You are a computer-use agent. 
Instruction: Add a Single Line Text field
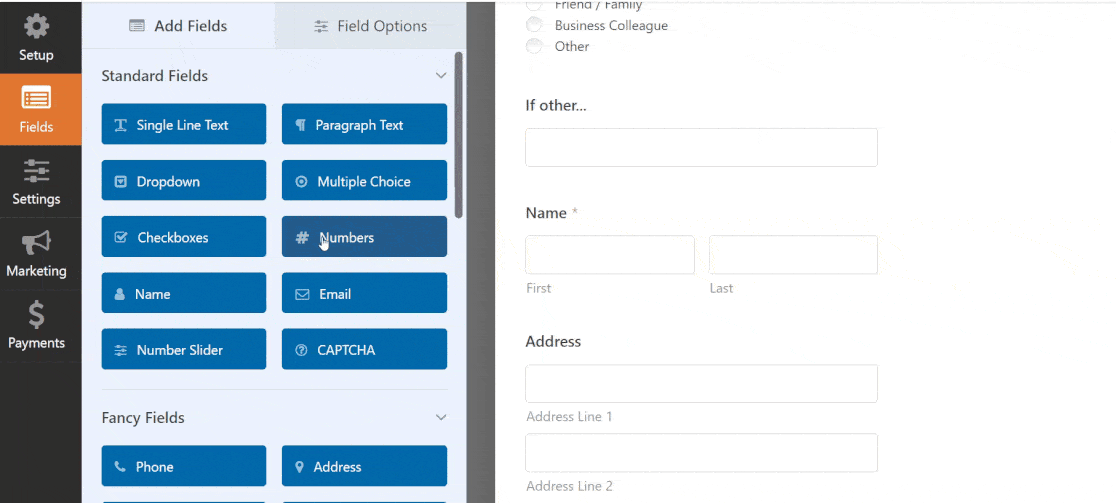point(184,125)
